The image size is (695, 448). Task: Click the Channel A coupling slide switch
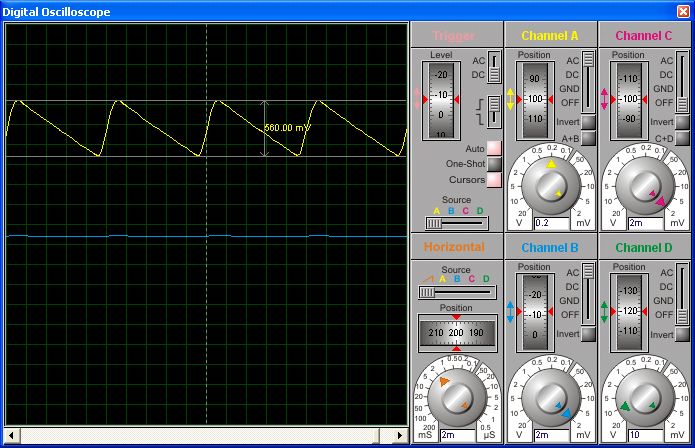coord(588,82)
